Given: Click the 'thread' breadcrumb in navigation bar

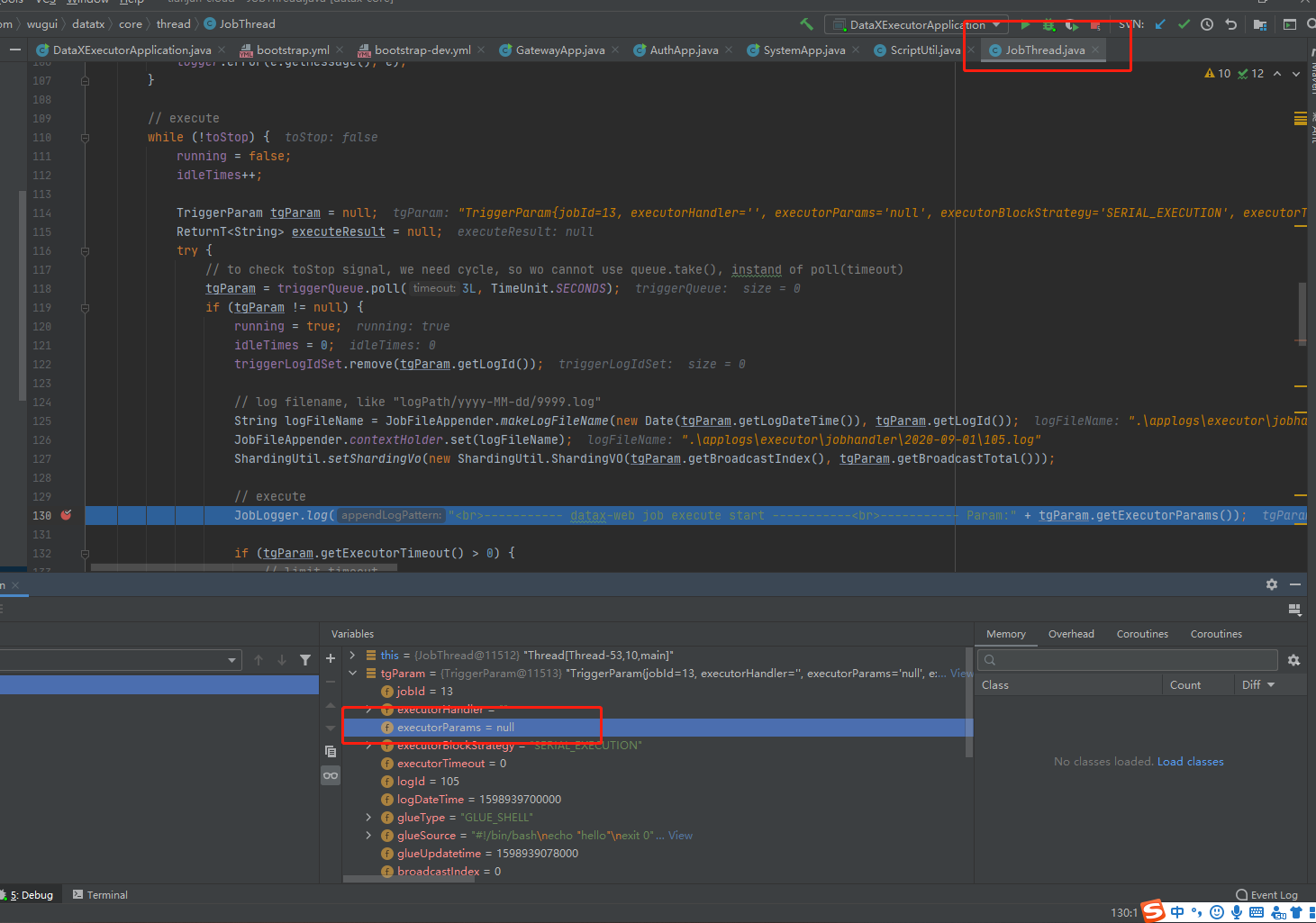Looking at the screenshot, I should click(173, 24).
